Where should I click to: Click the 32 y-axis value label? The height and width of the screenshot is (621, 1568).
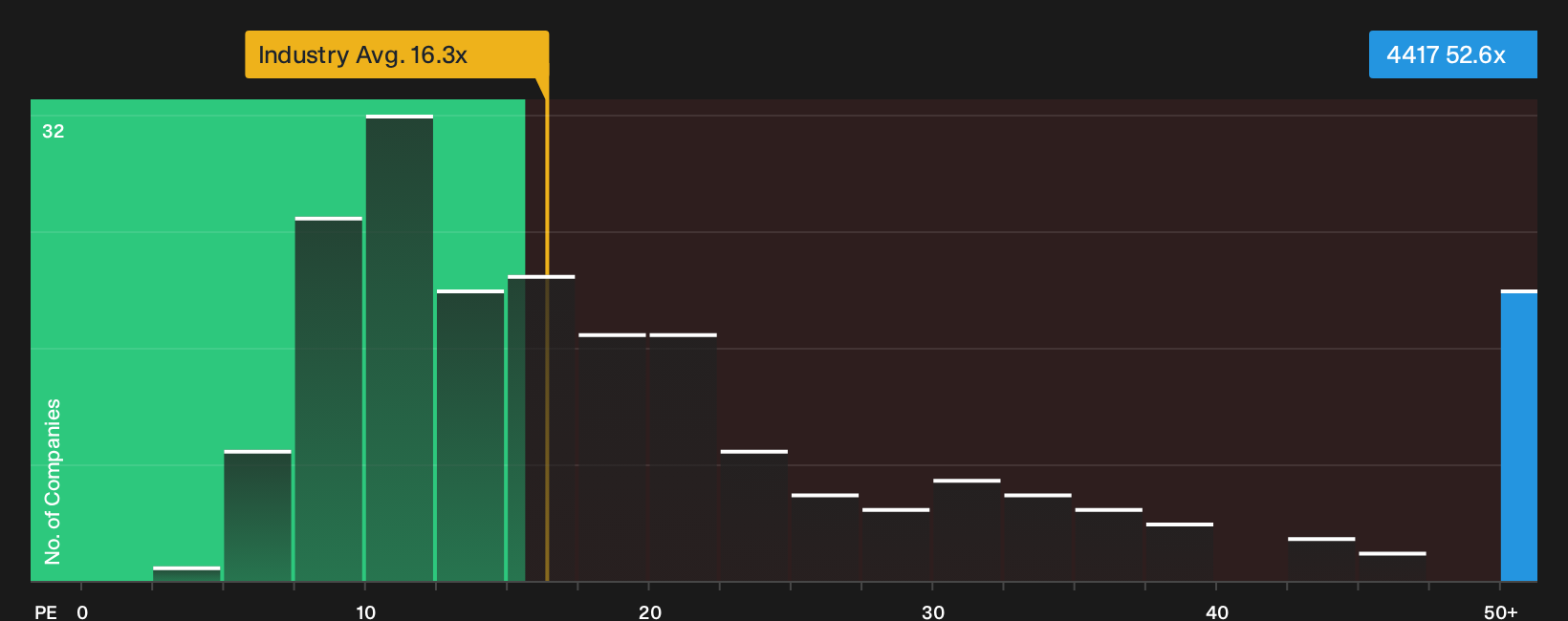tap(54, 131)
